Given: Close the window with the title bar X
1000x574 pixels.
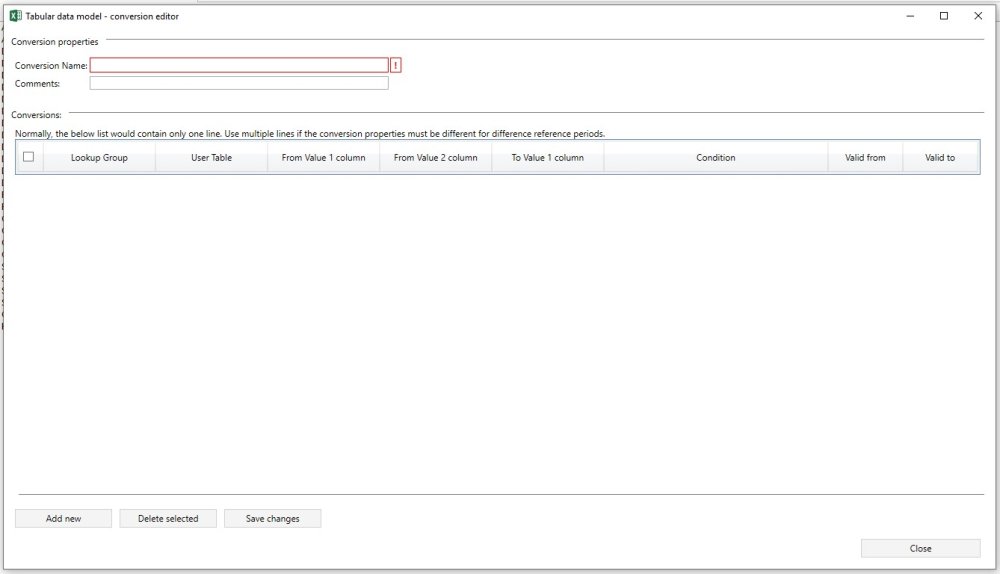Looking at the screenshot, I should [978, 16].
